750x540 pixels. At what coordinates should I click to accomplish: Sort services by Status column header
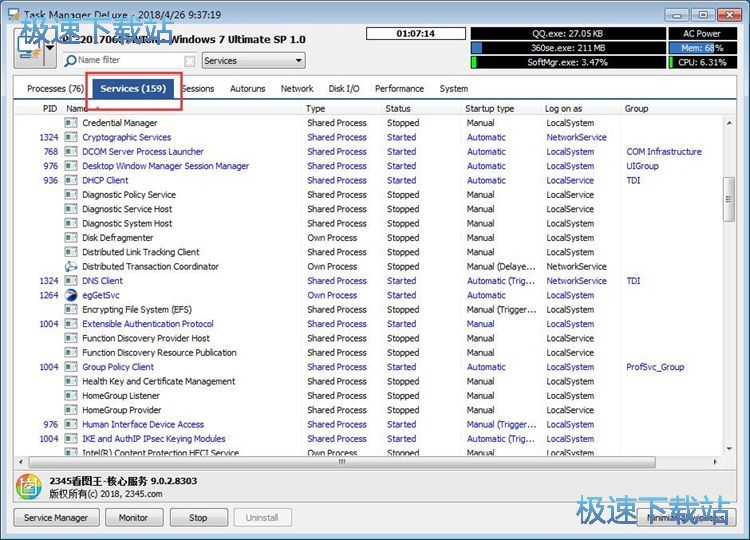tap(398, 108)
